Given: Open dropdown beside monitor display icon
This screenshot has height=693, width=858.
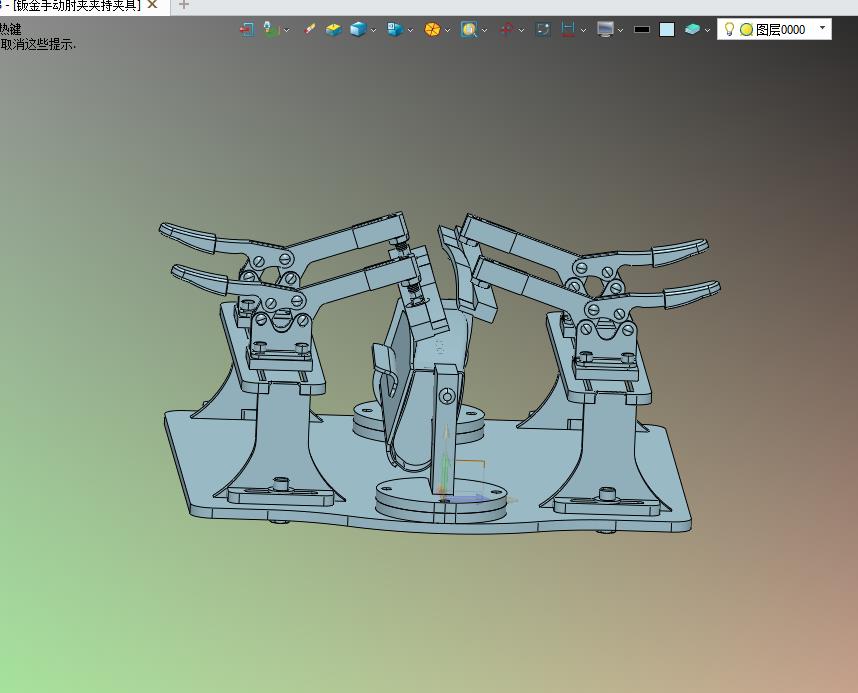Looking at the screenshot, I should [x=621, y=30].
